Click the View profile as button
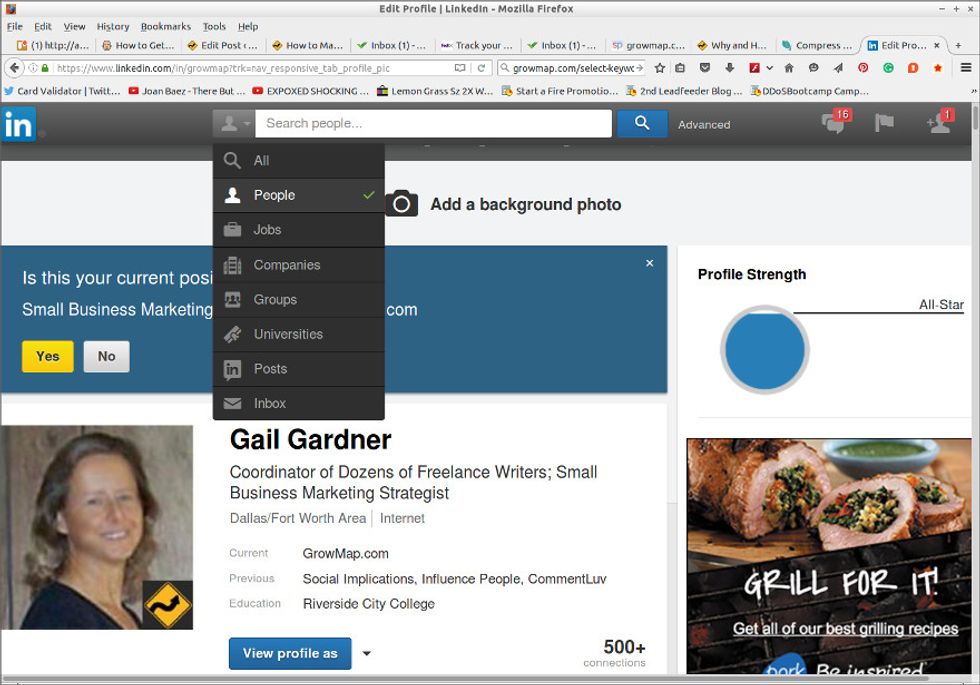The height and width of the screenshot is (685, 980). (x=290, y=653)
